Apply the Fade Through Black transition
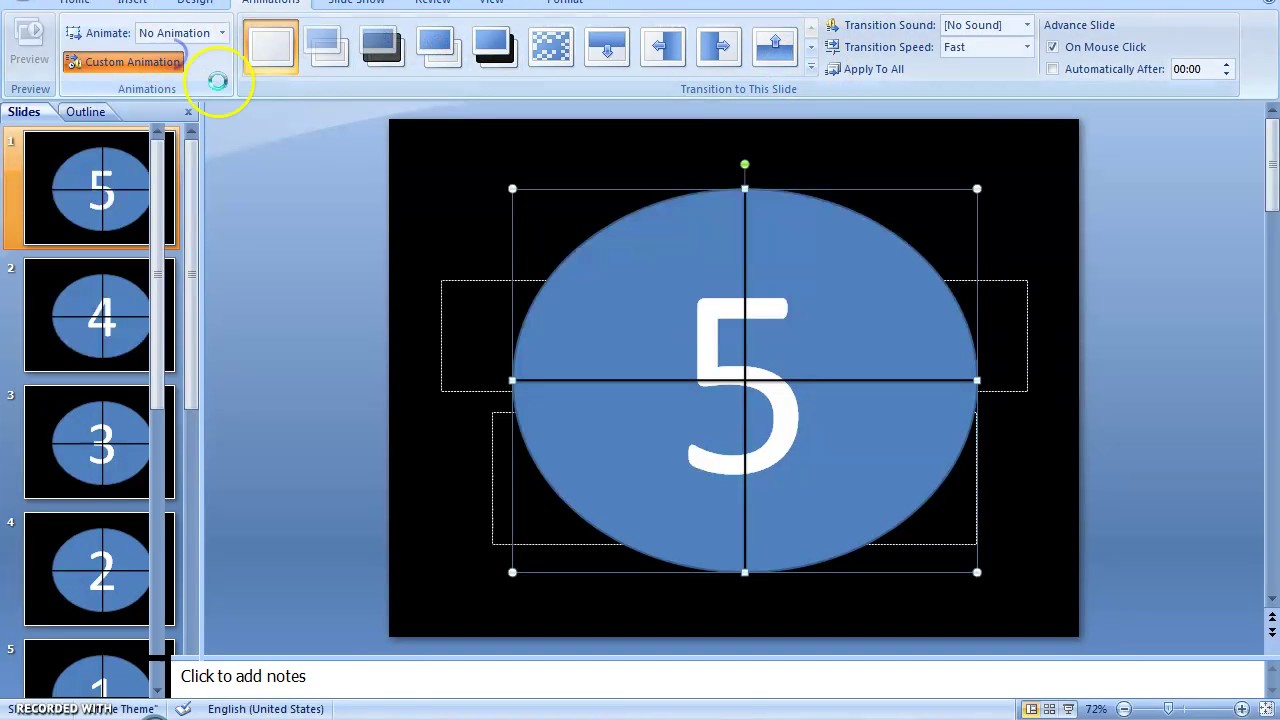Screen dimensions: 1280x720 coord(382,47)
